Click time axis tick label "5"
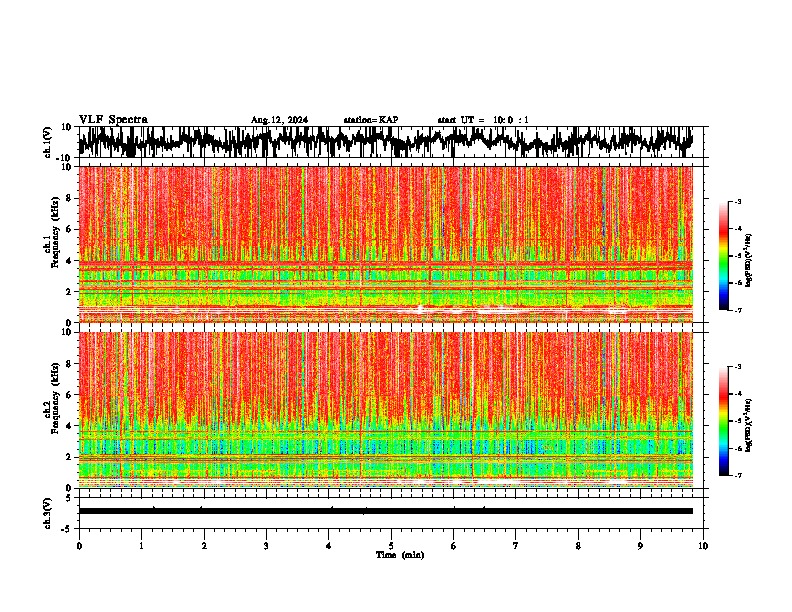Image resolution: width=792 pixels, height=612 pixels. click(x=391, y=546)
